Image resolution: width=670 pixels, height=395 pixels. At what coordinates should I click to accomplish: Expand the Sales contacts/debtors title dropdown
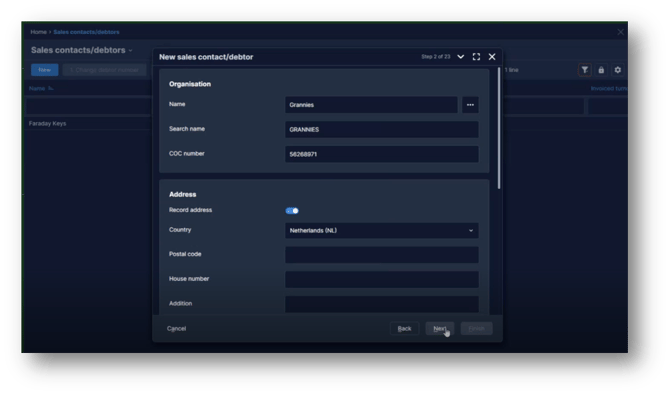pos(130,50)
